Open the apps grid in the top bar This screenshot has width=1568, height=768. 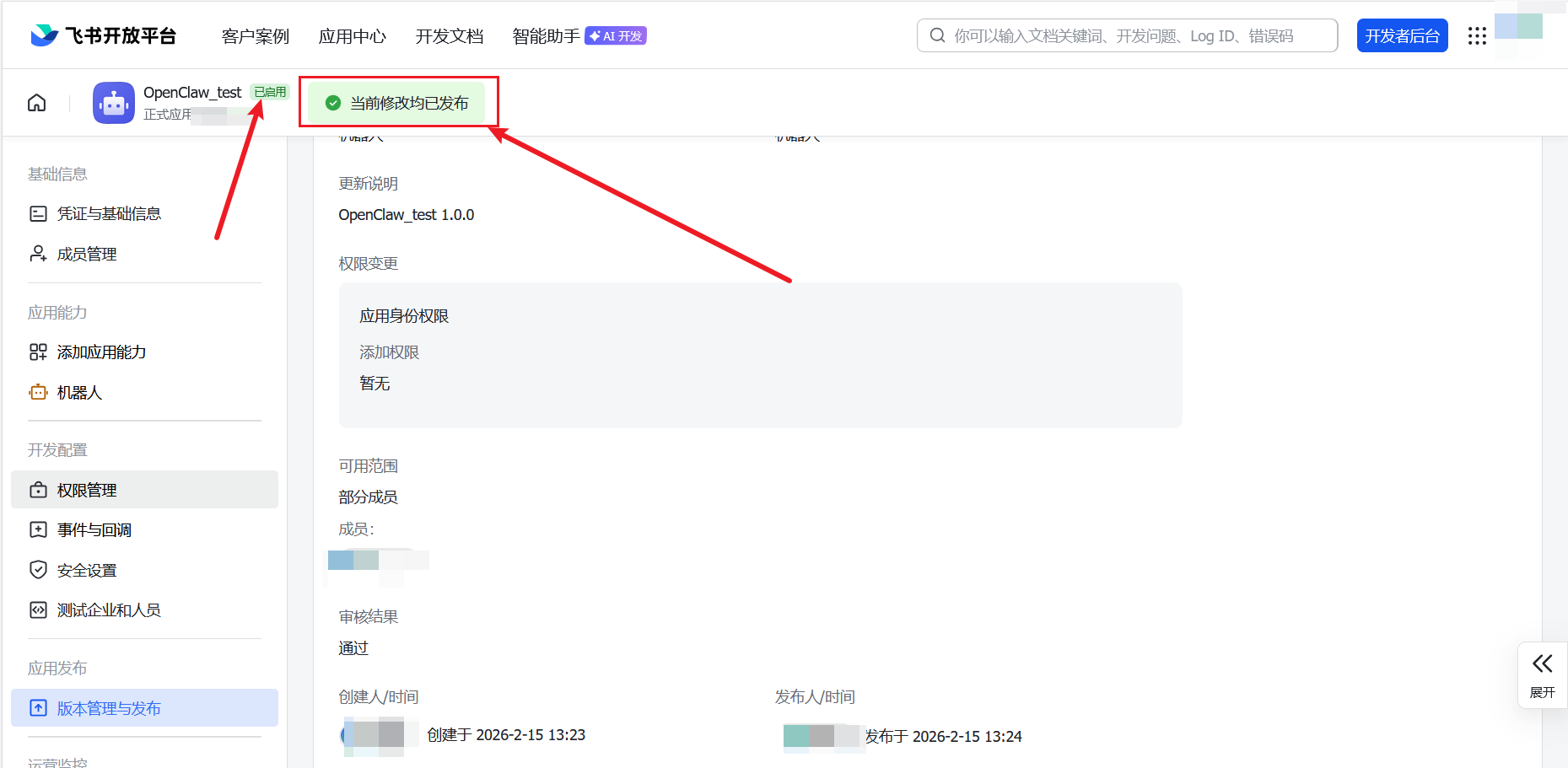coord(1477,35)
